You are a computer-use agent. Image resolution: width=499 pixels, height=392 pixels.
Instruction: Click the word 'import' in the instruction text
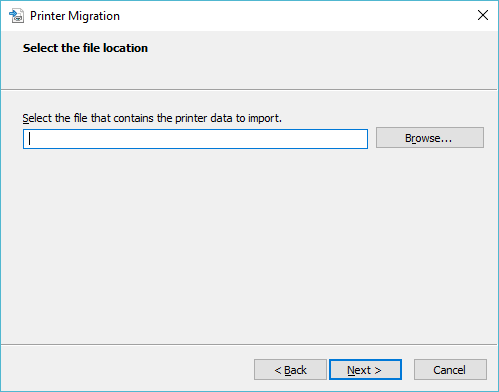click(x=265, y=118)
